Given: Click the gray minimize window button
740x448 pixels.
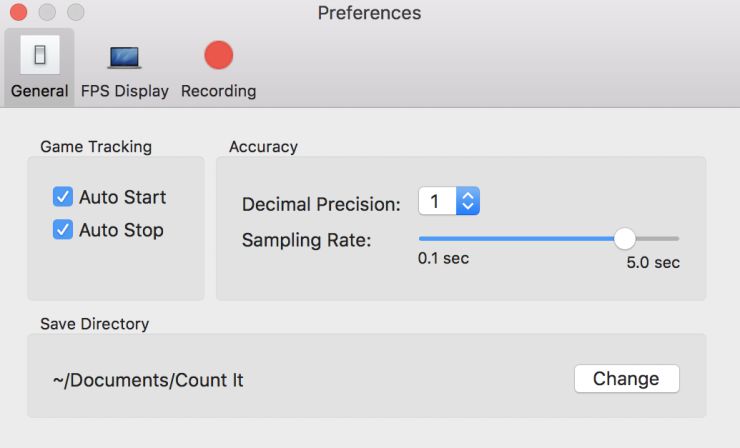Looking at the screenshot, I should [x=47, y=14].
